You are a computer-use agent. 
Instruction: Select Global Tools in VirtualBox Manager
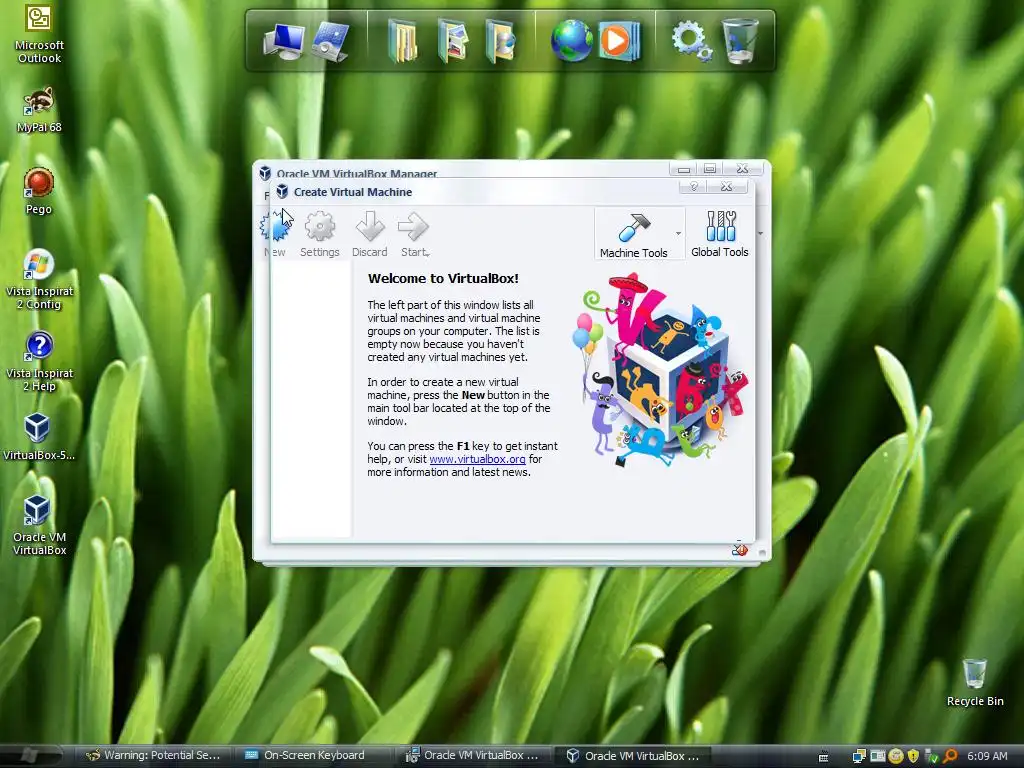pos(720,234)
